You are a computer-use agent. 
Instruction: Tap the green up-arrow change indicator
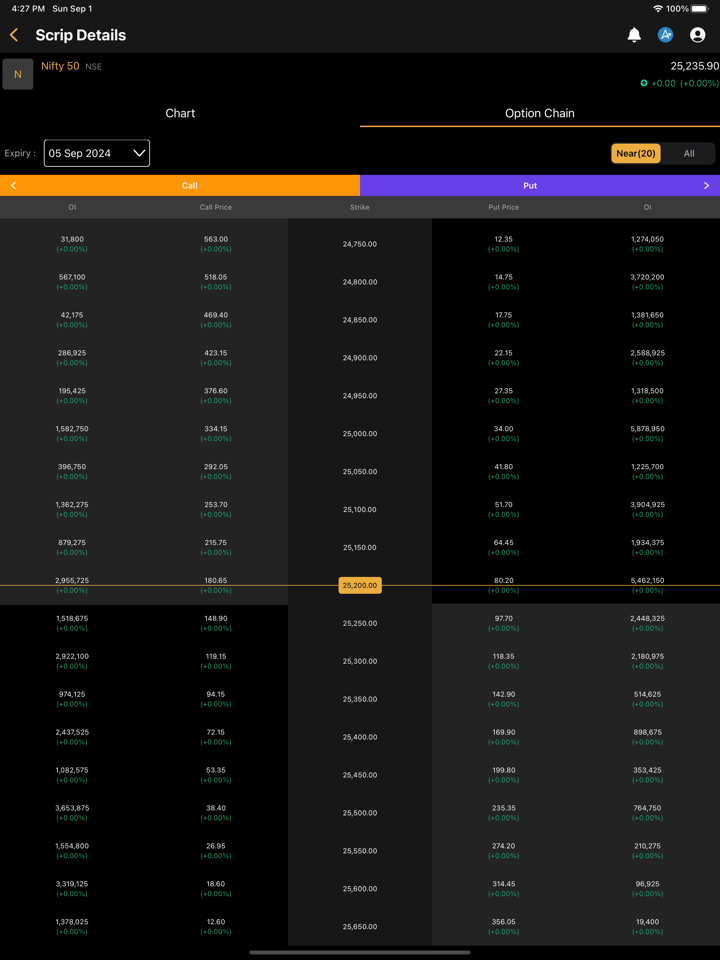tap(644, 84)
